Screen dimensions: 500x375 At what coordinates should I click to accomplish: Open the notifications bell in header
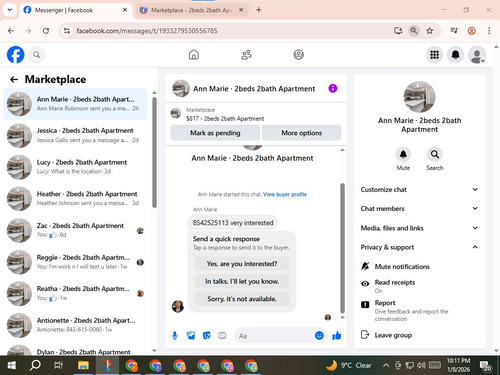pos(455,55)
